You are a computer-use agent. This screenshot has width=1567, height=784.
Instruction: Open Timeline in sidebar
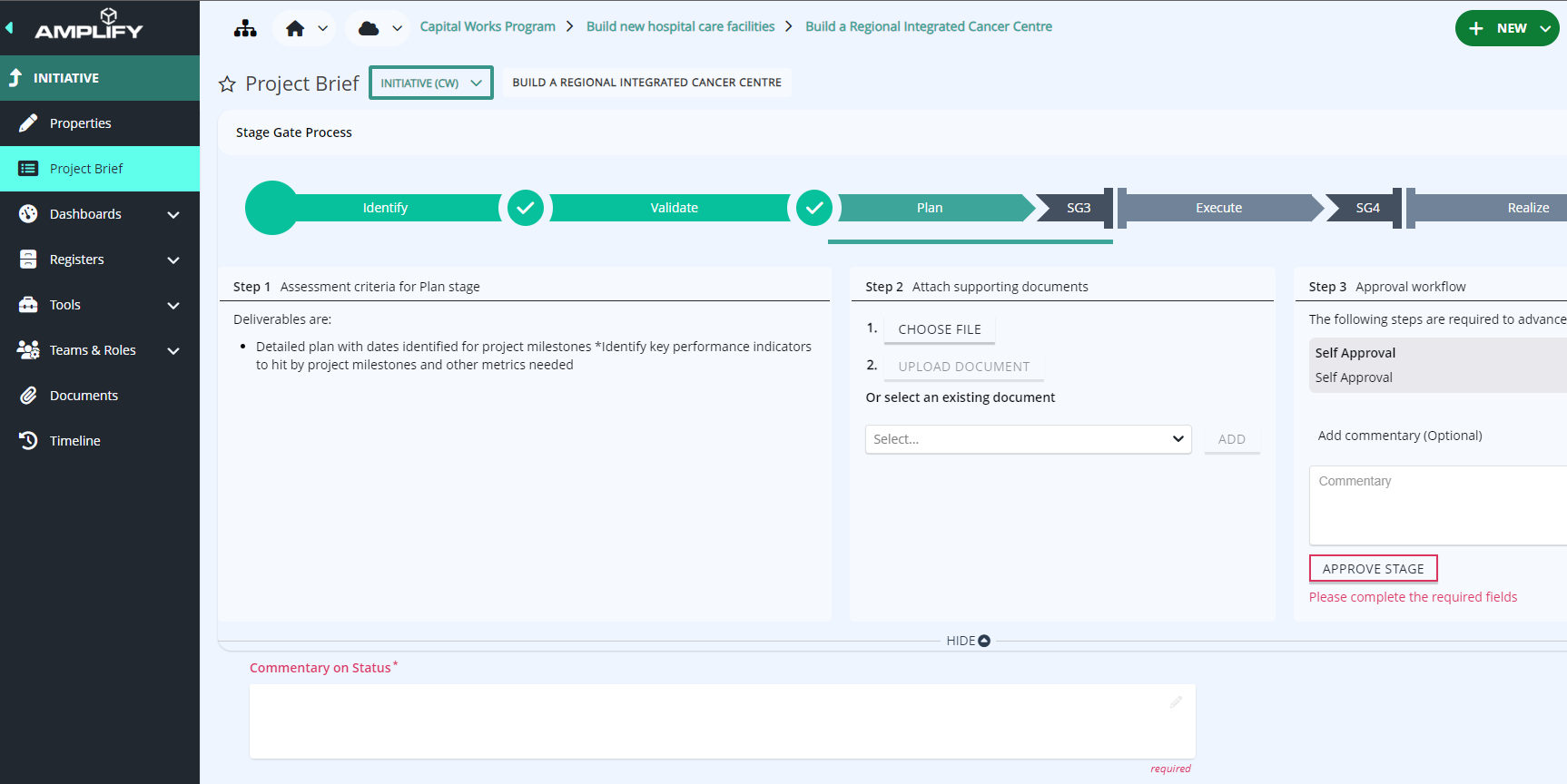point(100,441)
